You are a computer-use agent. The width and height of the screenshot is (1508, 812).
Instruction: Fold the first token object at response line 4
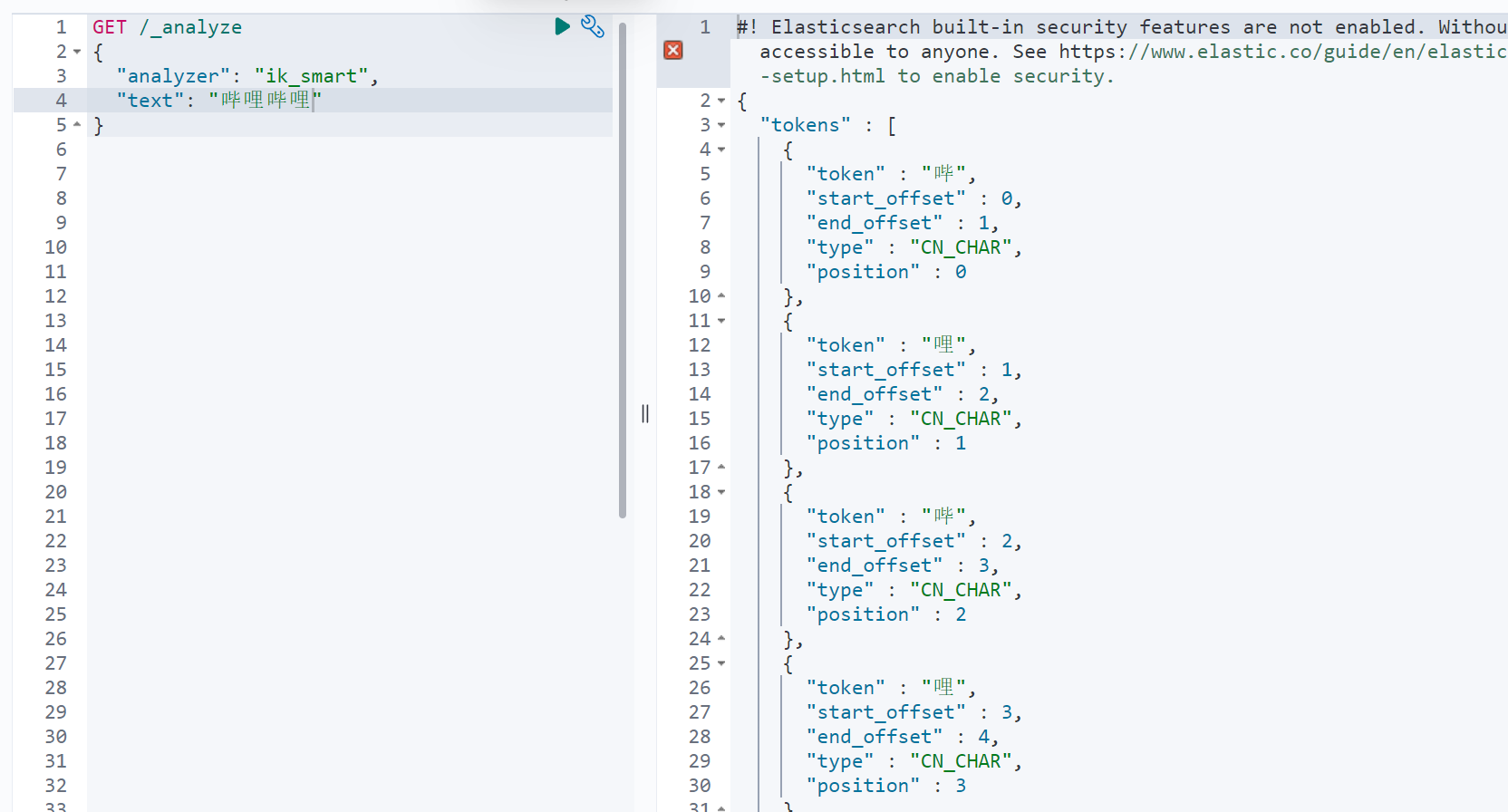click(x=721, y=150)
